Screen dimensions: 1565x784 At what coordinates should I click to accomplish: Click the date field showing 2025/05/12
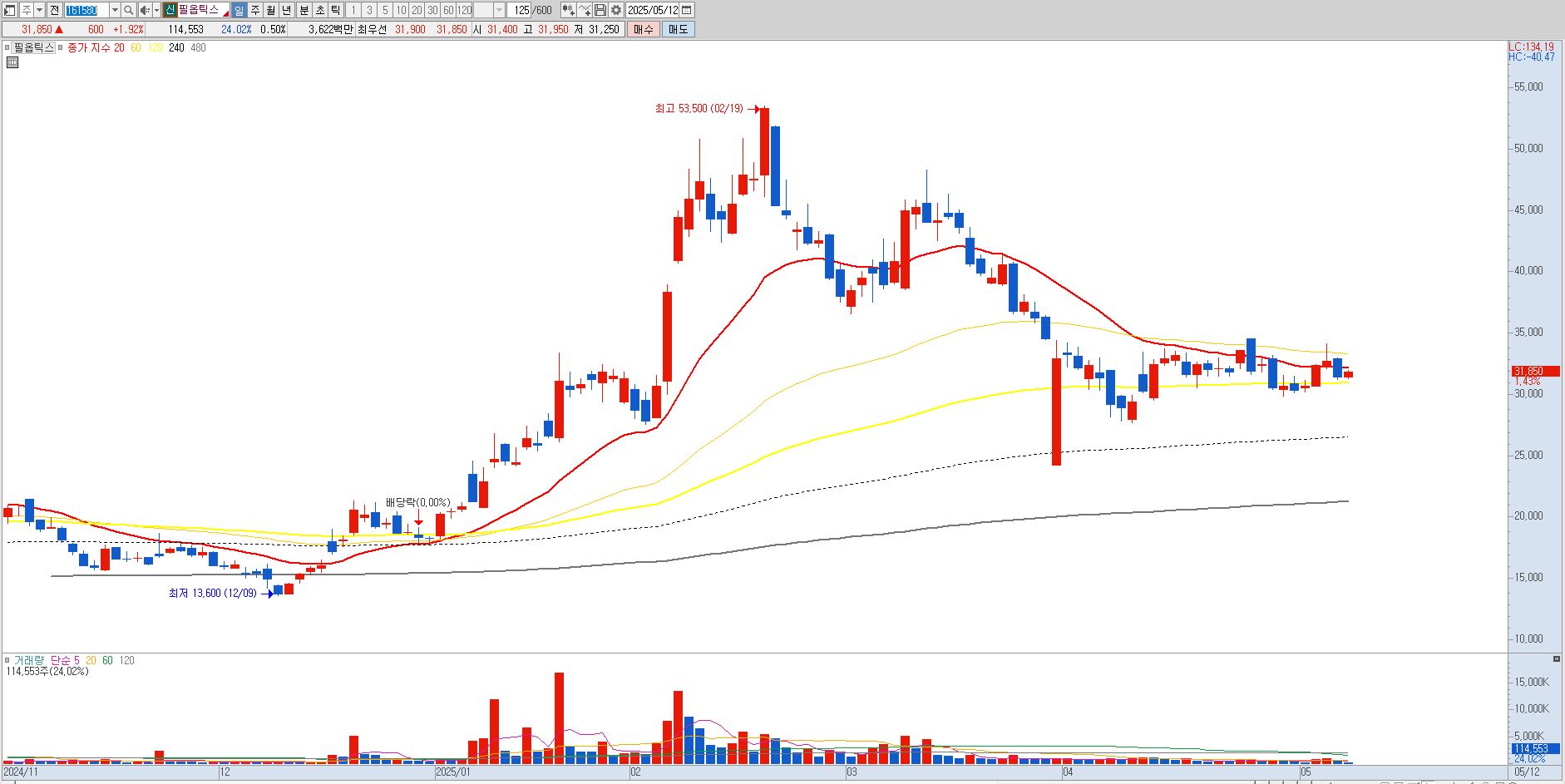(x=652, y=10)
